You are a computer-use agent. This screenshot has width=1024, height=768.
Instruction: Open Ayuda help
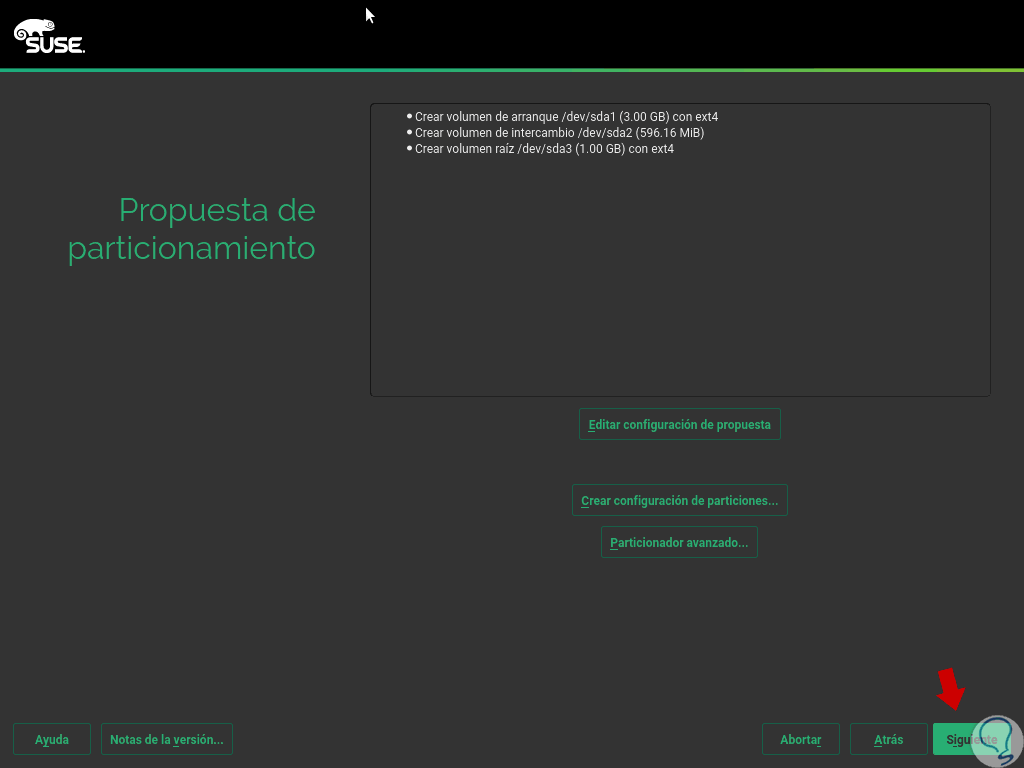[x=52, y=739]
